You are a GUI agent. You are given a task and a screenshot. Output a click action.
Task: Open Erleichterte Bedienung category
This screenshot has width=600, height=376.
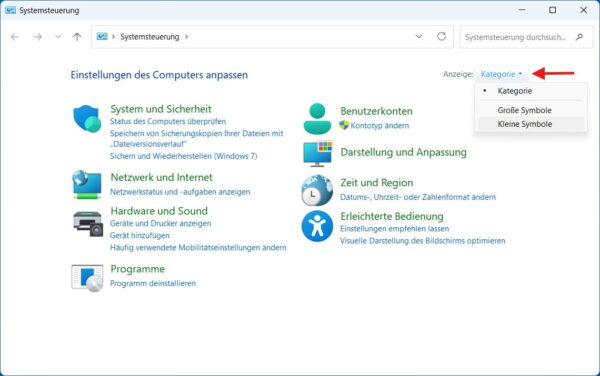pos(392,216)
